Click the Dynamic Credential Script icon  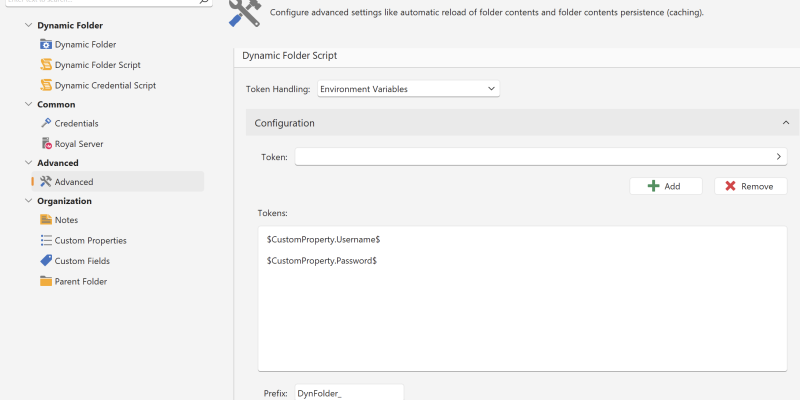click(x=46, y=86)
